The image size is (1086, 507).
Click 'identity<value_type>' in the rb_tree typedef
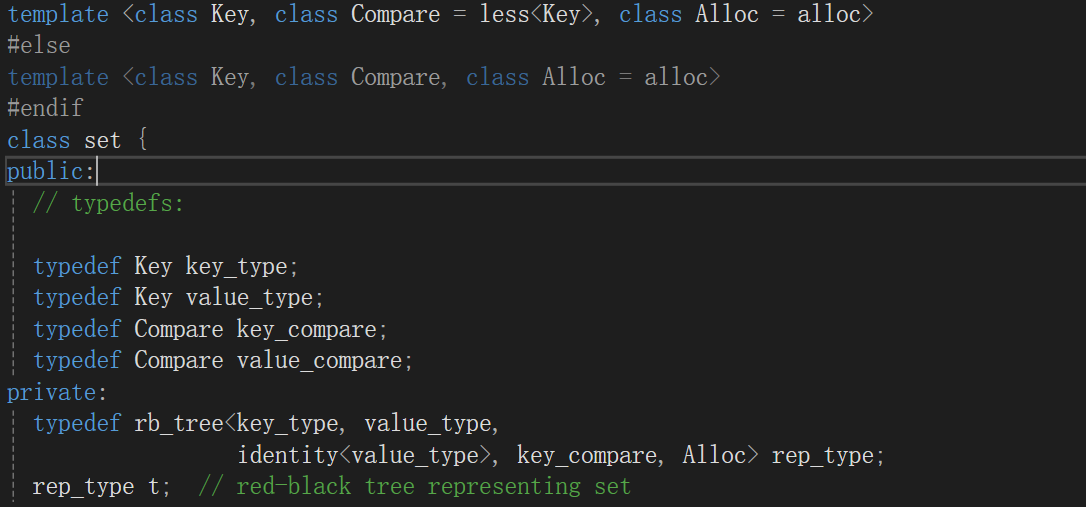click(366, 455)
